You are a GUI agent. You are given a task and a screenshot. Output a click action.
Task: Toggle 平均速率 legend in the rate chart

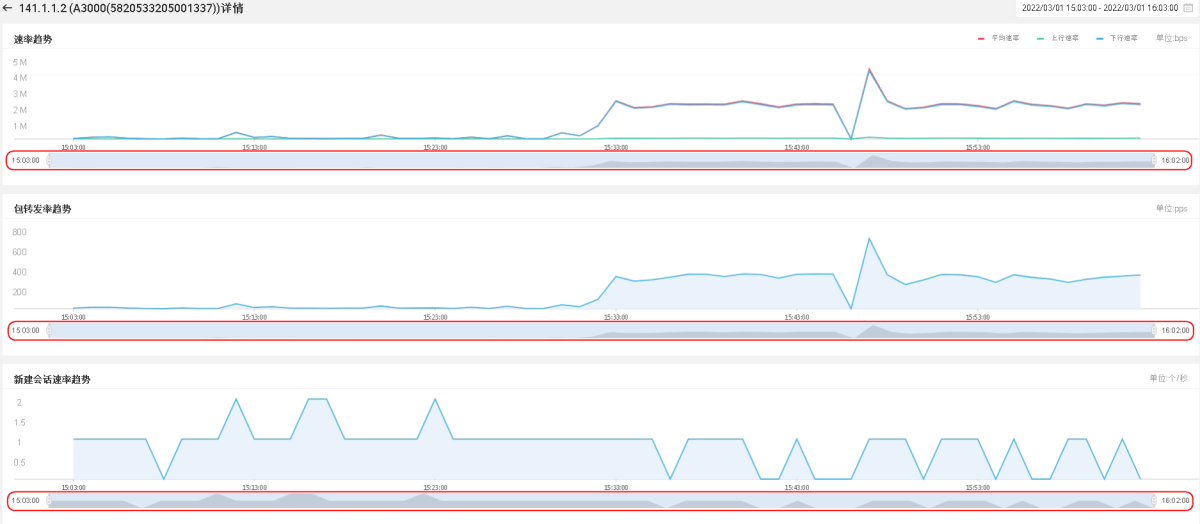click(x=1004, y=38)
